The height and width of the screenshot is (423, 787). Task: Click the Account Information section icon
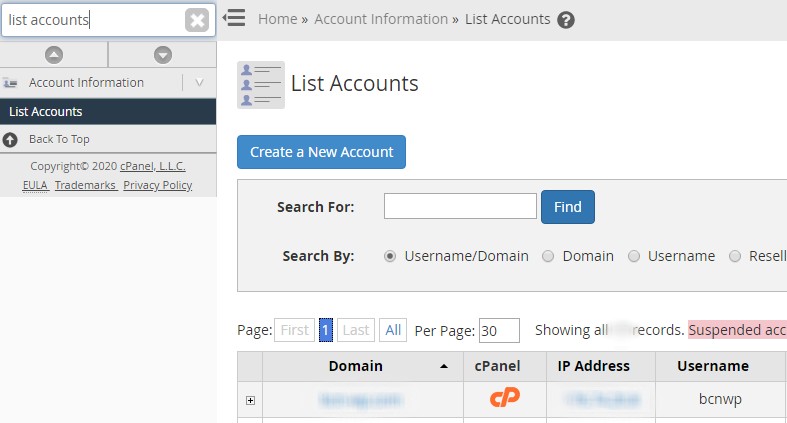tap(11, 83)
